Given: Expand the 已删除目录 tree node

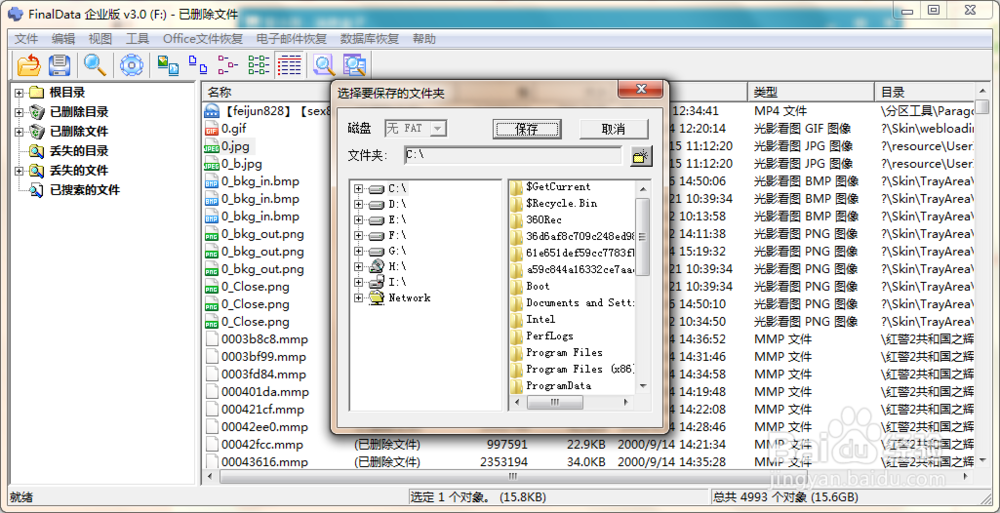Looking at the screenshot, I should (x=19, y=112).
